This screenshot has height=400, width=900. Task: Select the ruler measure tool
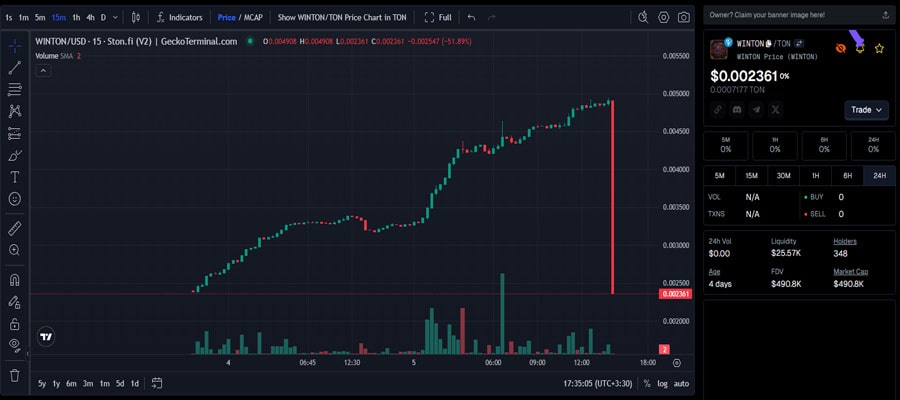tap(15, 229)
